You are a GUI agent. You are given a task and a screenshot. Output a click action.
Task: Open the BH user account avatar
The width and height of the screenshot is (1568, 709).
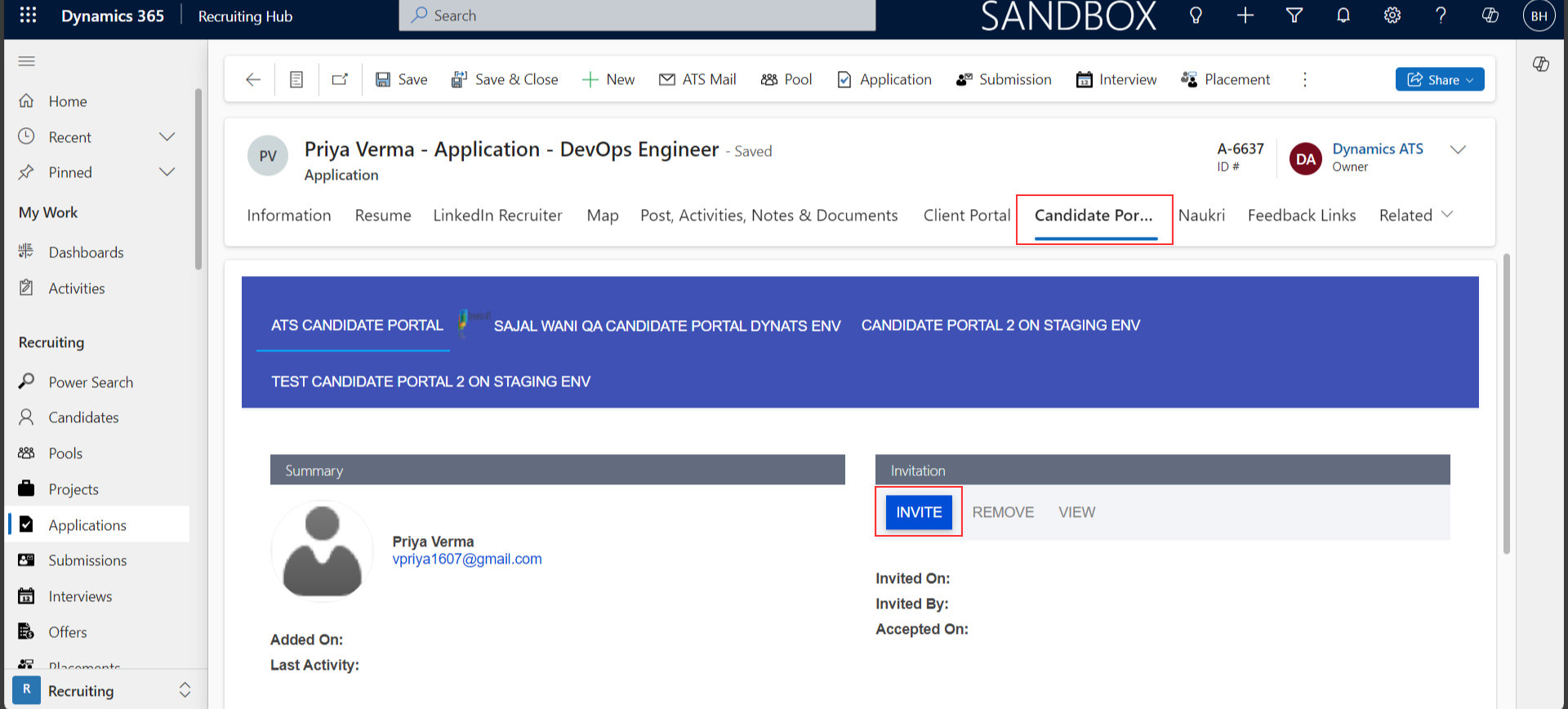click(1539, 16)
